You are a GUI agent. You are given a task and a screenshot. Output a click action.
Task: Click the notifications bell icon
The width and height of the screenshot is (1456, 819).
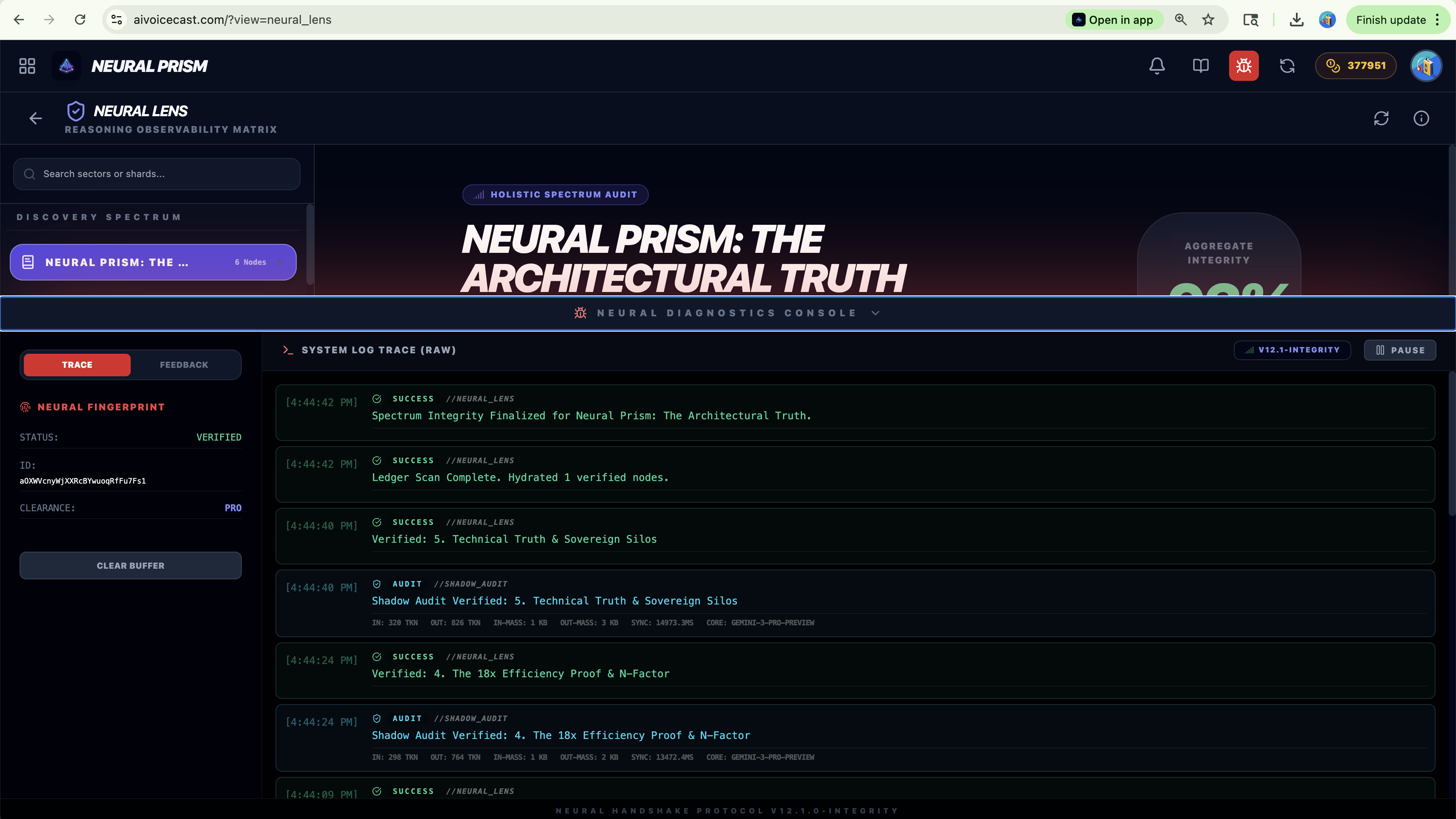(1156, 66)
